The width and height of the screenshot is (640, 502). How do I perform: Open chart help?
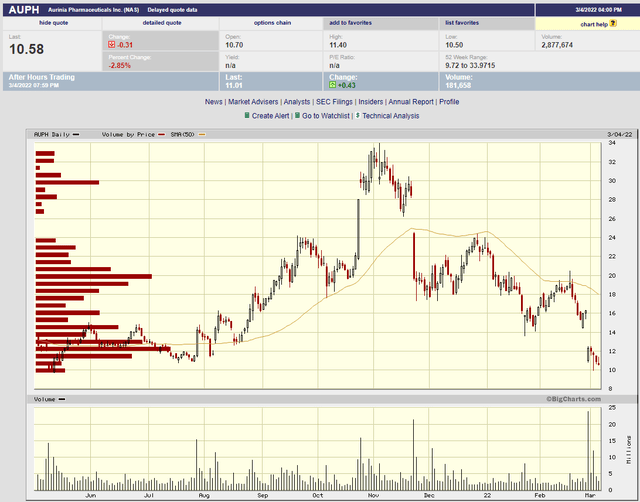click(x=594, y=24)
